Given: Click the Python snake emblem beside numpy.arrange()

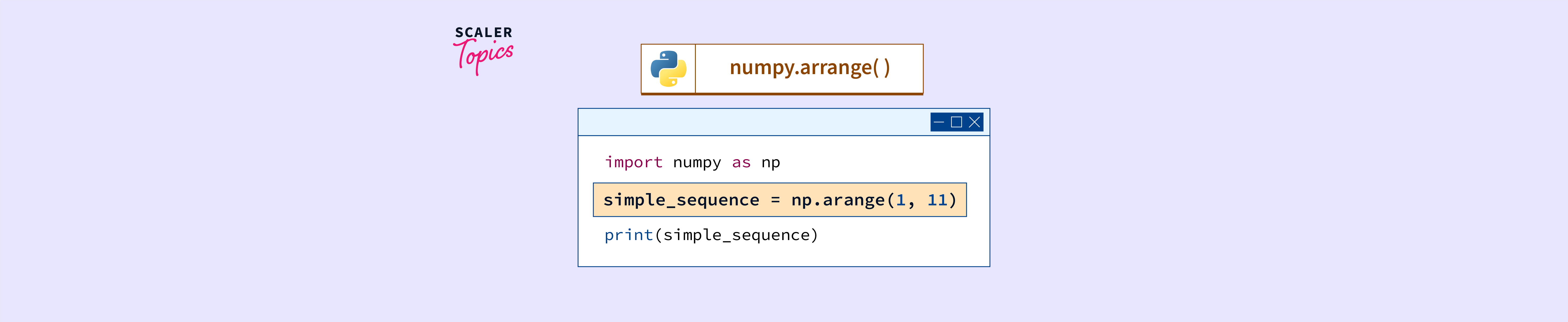Looking at the screenshot, I should (669, 69).
